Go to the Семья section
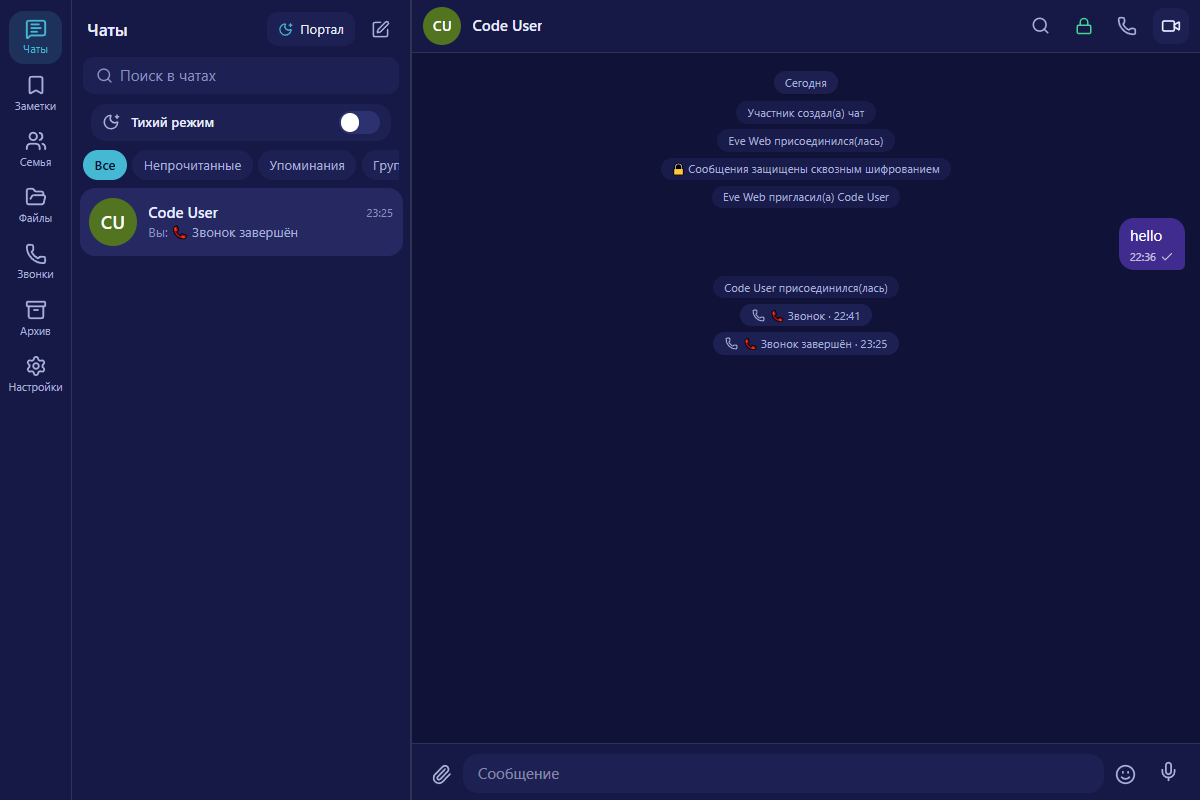This screenshot has height=800, width=1200. pos(35,149)
